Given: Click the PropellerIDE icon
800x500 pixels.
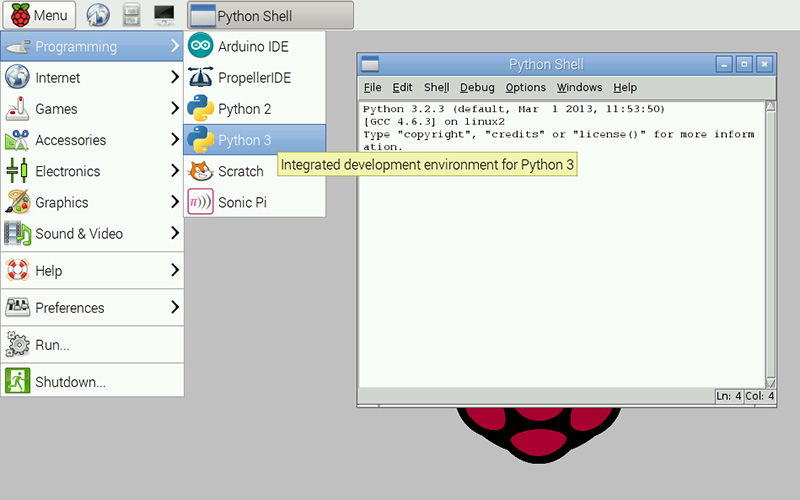Looking at the screenshot, I should tap(201, 77).
